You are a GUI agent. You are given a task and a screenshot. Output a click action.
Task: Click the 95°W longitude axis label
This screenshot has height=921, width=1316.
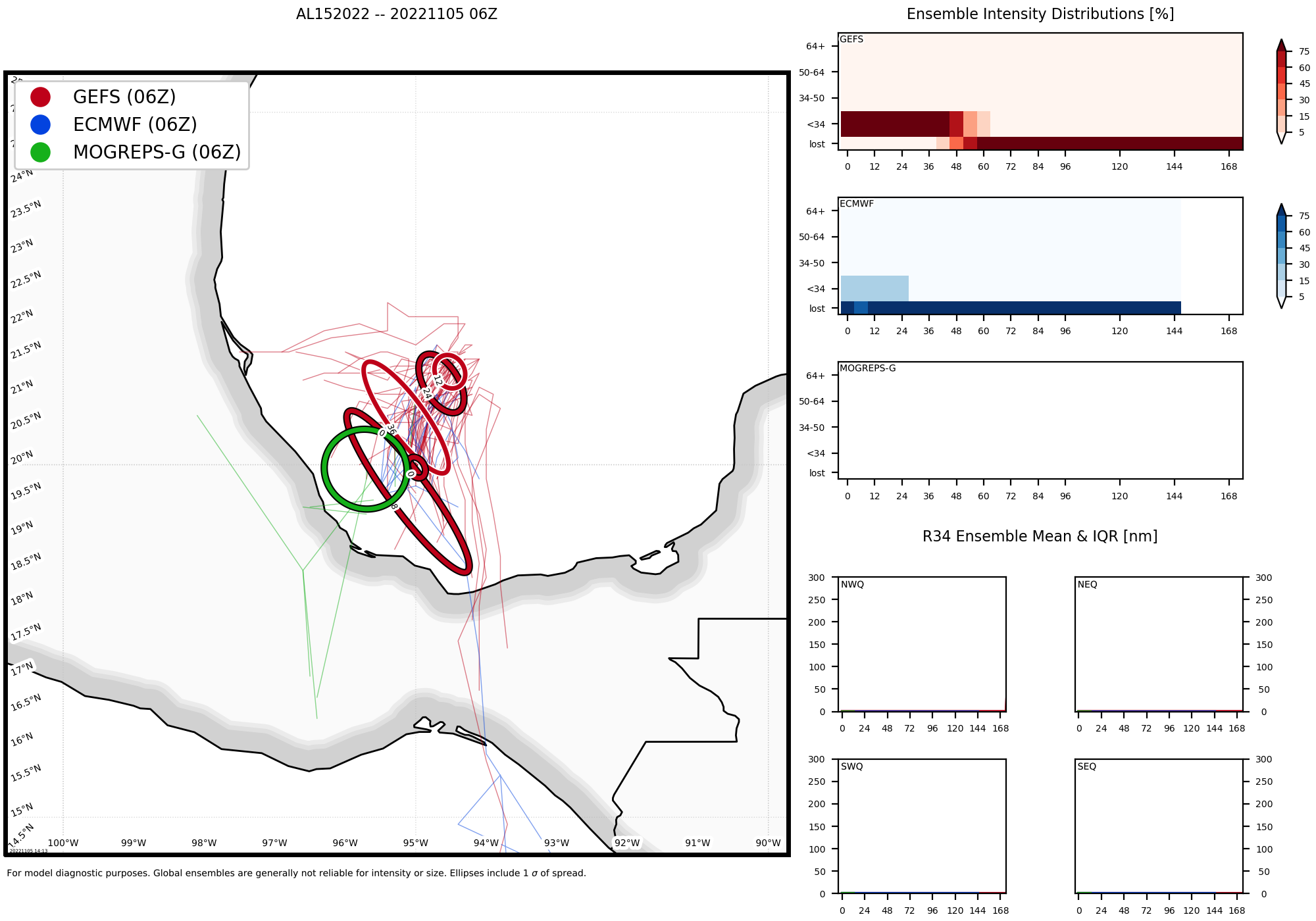coord(415,843)
